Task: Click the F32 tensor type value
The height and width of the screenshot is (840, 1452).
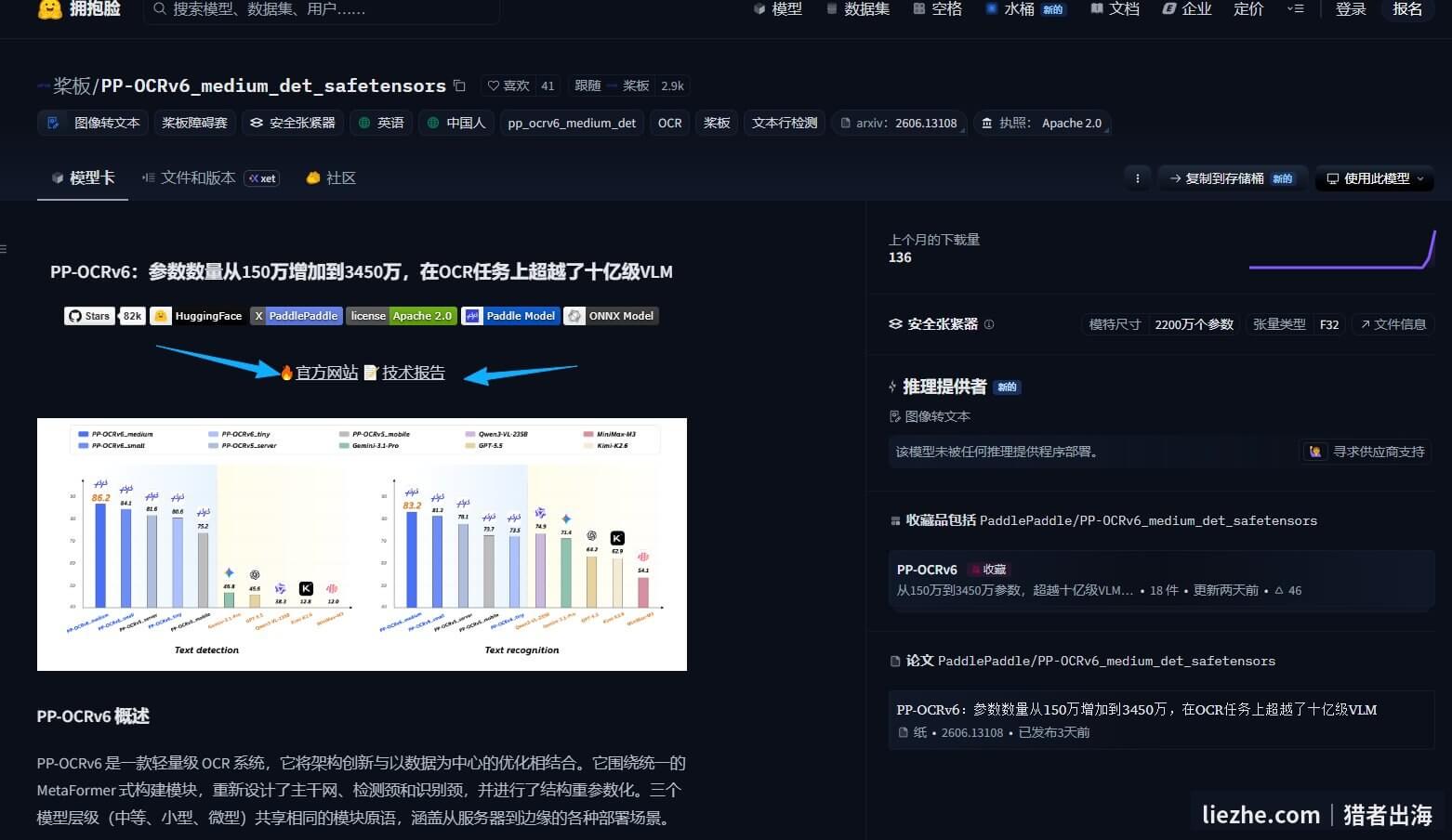Action: [1329, 324]
